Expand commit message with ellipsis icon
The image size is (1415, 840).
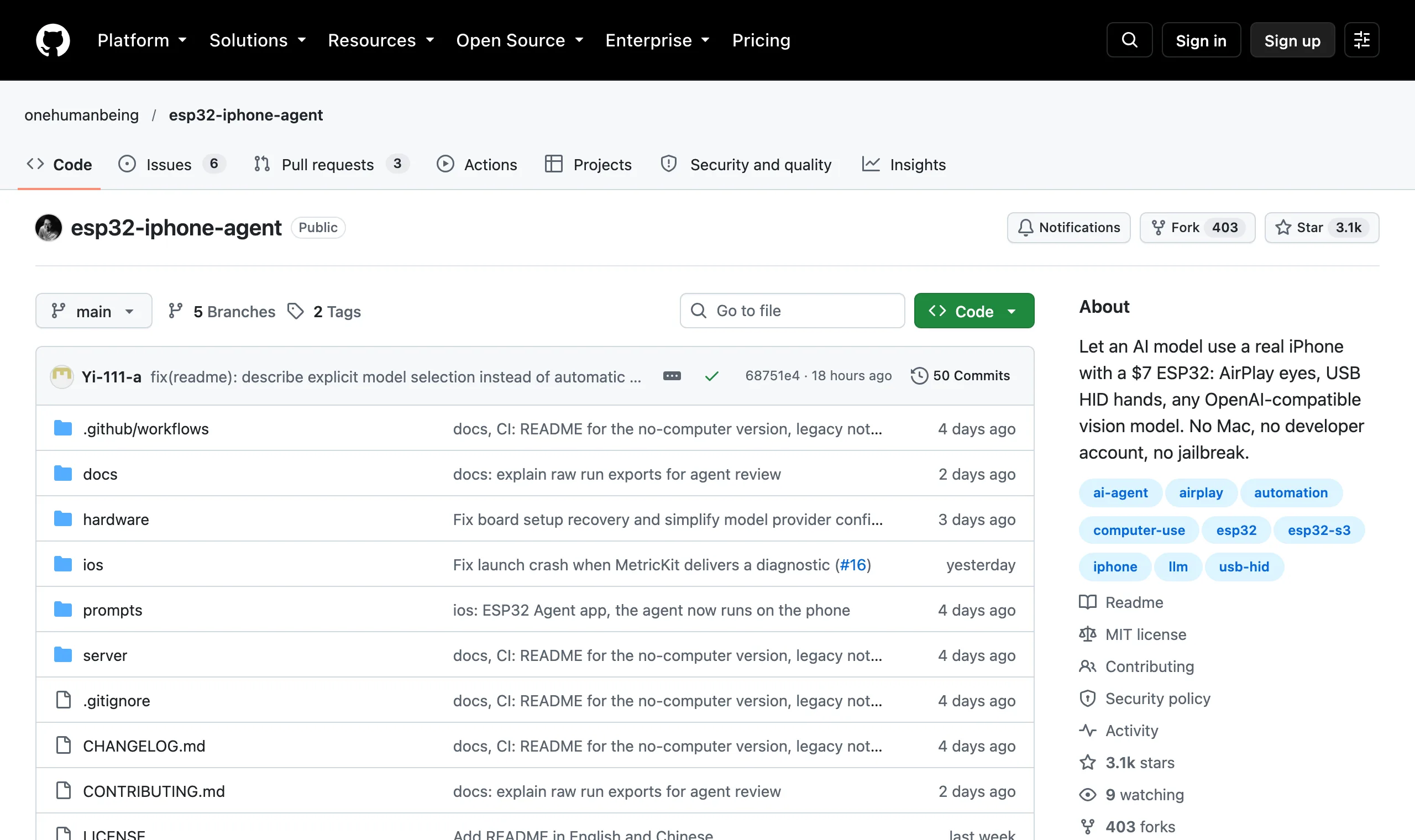[x=672, y=376]
